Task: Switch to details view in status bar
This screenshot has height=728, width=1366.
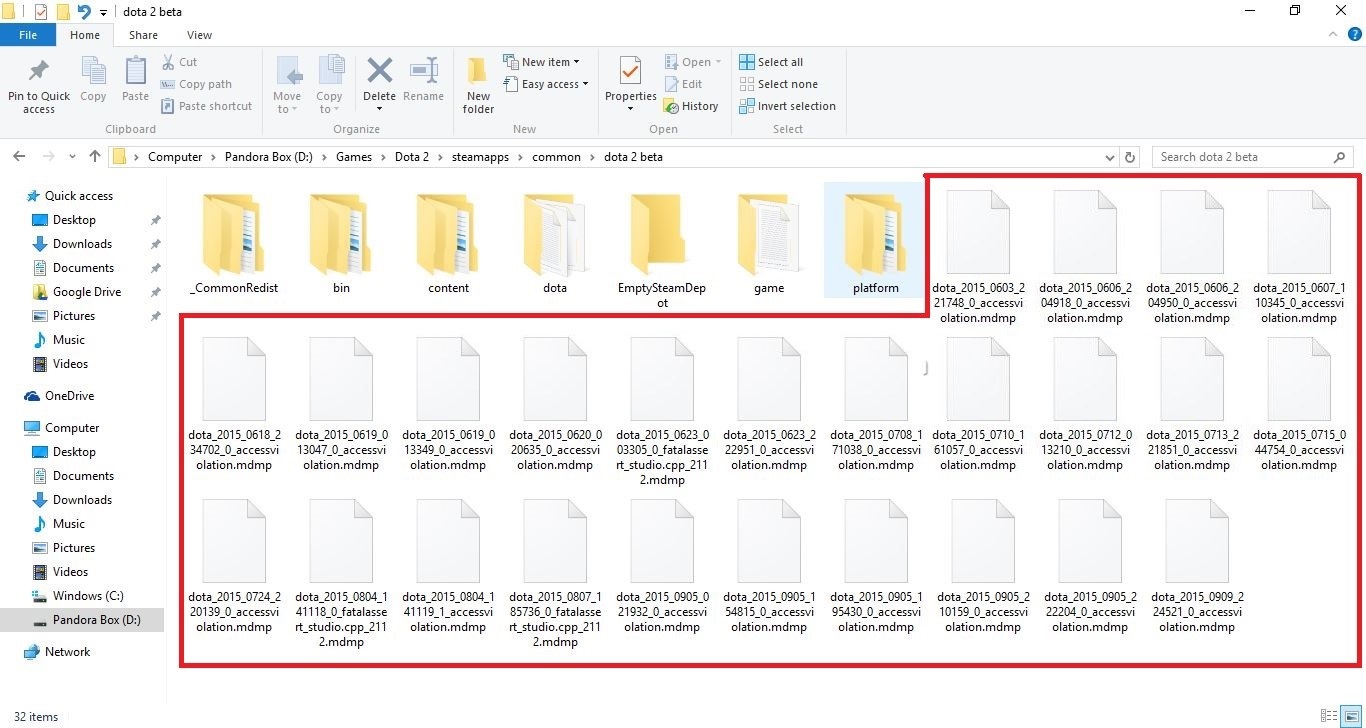Action: tap(1329, 716)
